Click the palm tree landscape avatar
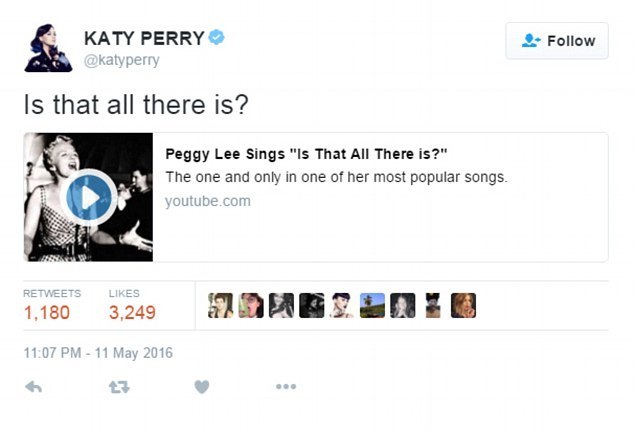The image size is (634, 431). (372, 305)
